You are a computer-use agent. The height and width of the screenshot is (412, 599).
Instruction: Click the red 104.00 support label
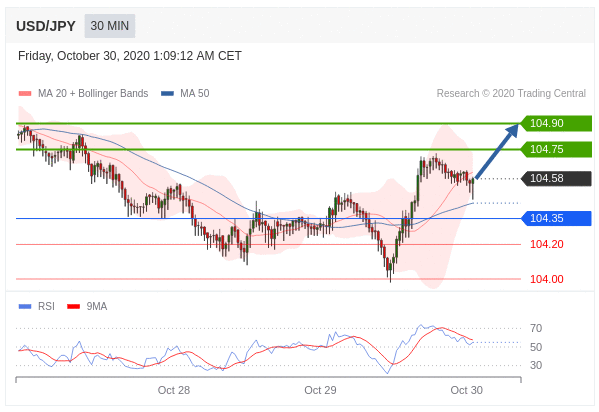pos(547,279)
